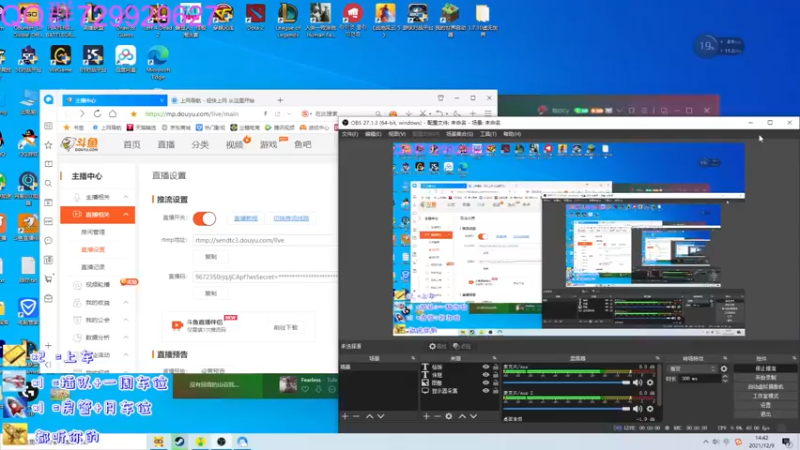
Task: Open settings gear for first audio channel
Action: (x=650, y=382)
